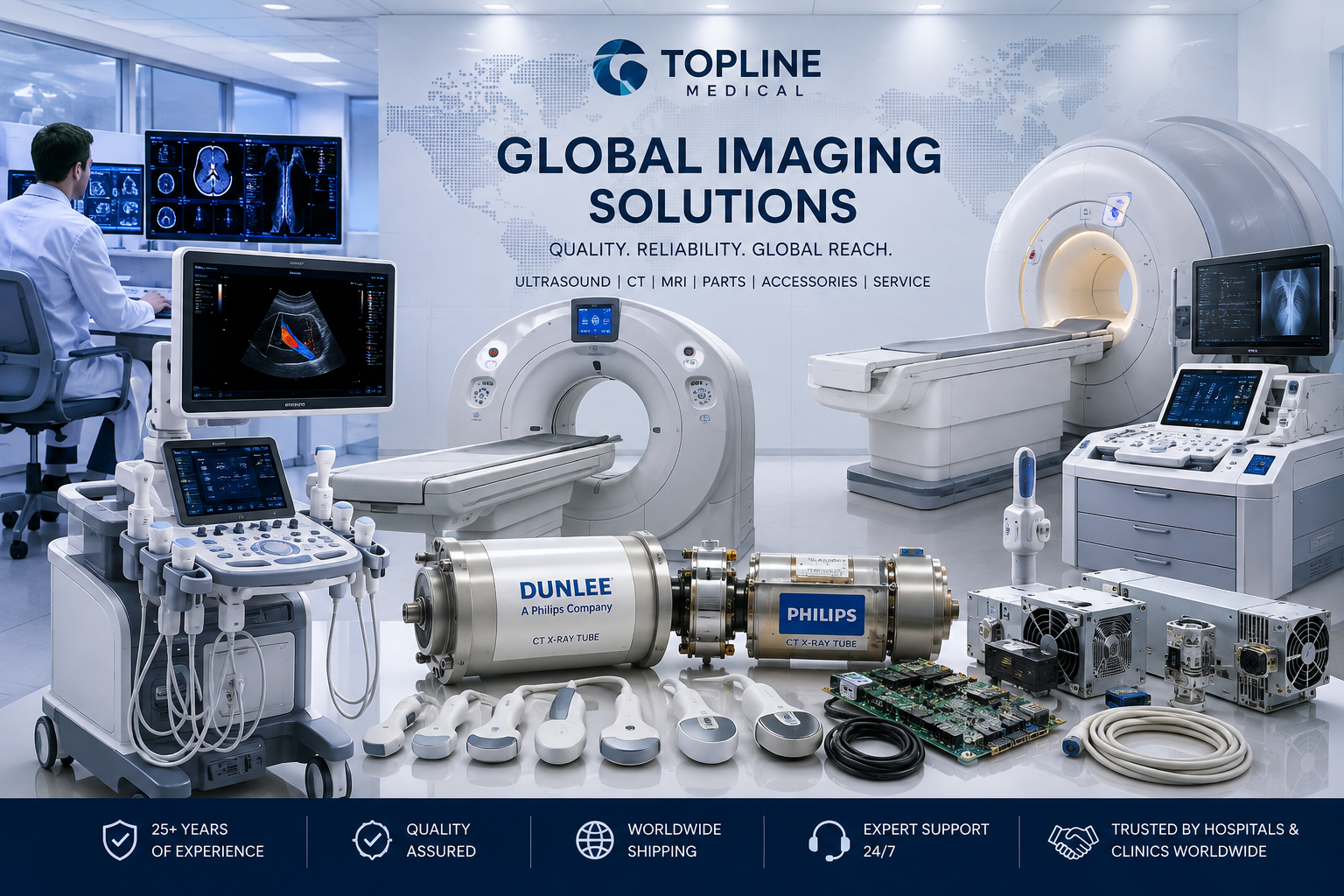Click the SOLUTIONS heading word
Viewport: 1344px width, 896px height.
click(x=722, y=206)
